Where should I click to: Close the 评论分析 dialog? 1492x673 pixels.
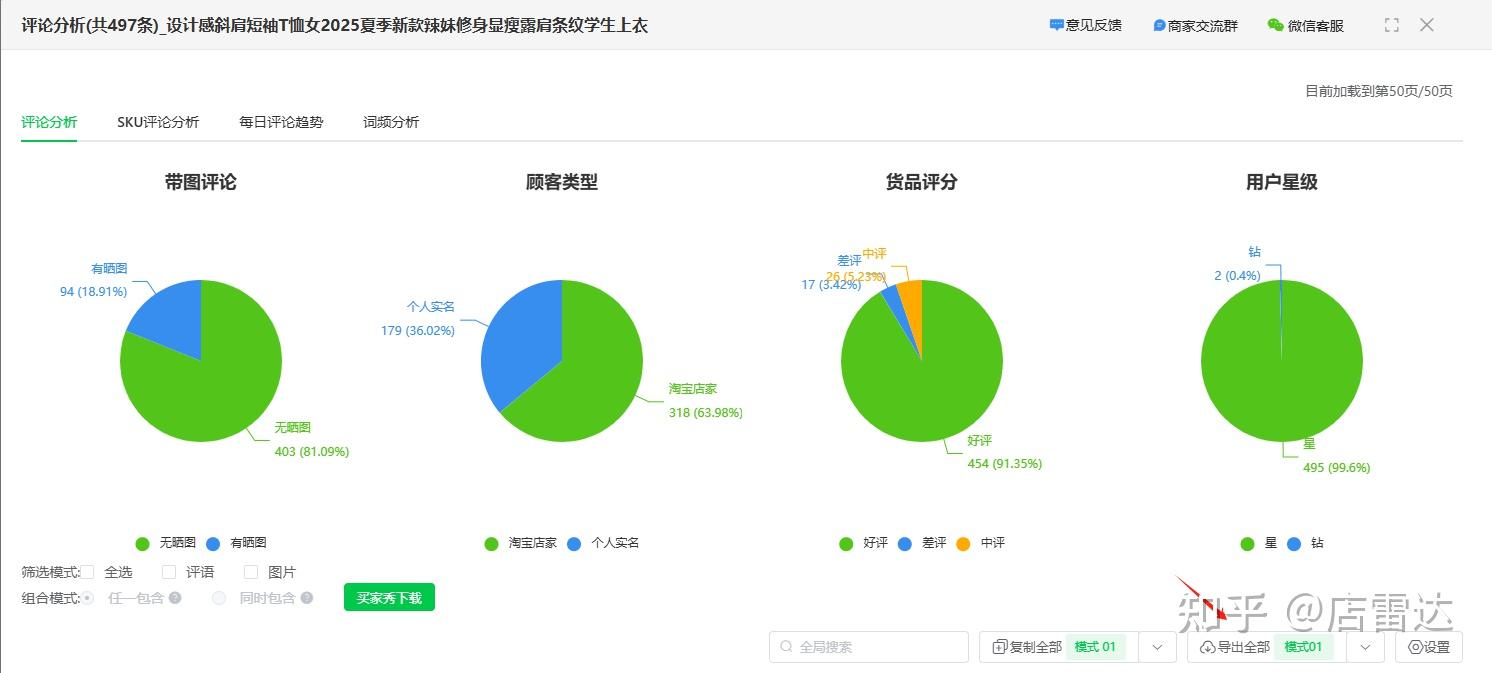point(1427,25)
